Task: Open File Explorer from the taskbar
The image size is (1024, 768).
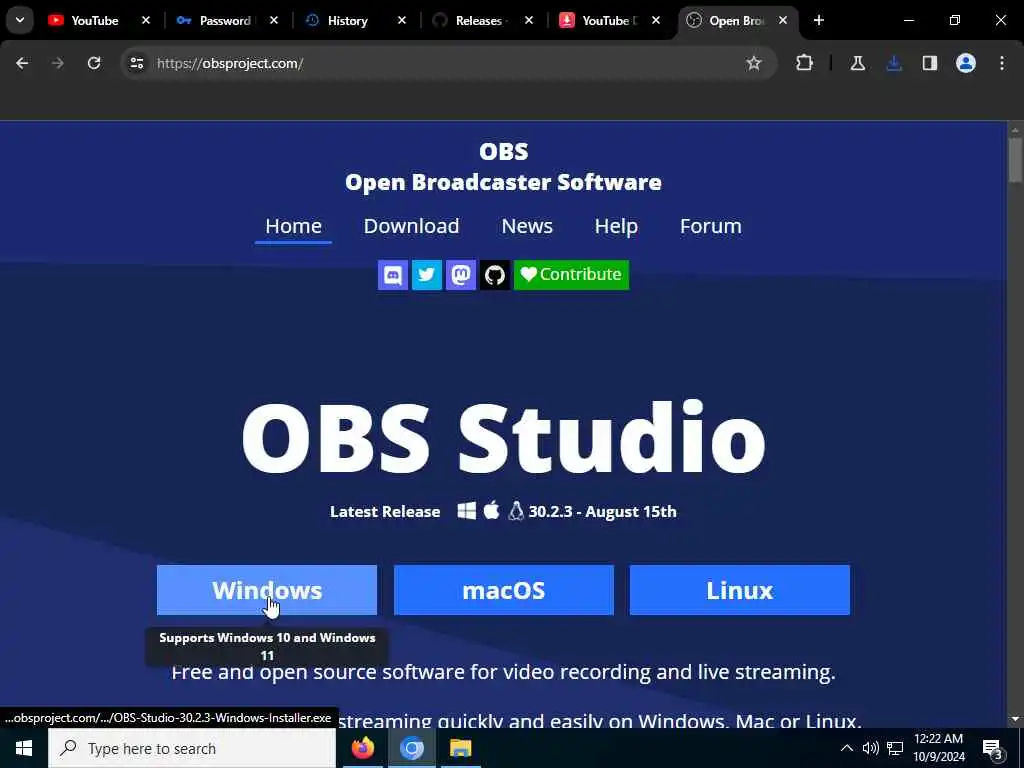Action: (460, 748)
